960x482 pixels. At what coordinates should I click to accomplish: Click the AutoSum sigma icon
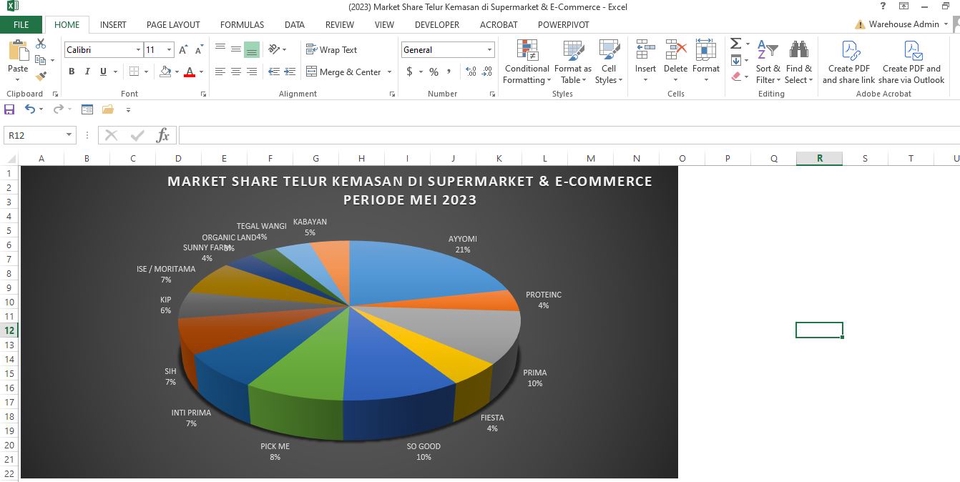[736, 43]
